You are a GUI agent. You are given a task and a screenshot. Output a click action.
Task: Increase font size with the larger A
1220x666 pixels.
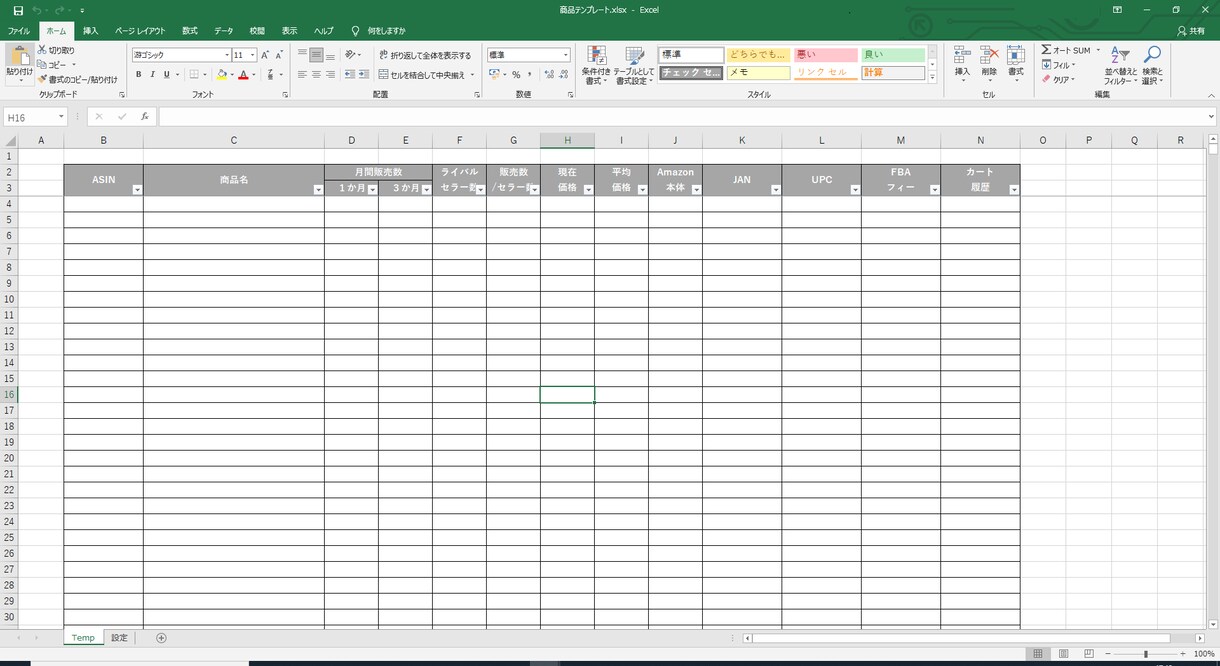click(265, 55)
